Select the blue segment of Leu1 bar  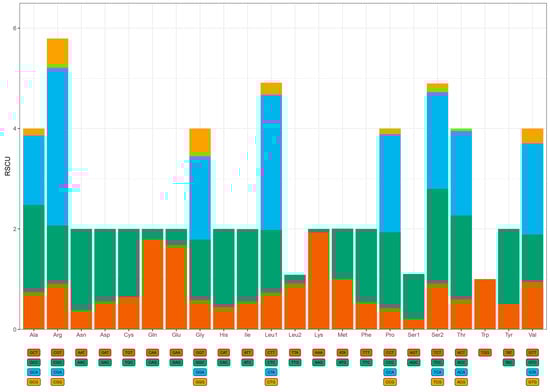pos(271,162)
